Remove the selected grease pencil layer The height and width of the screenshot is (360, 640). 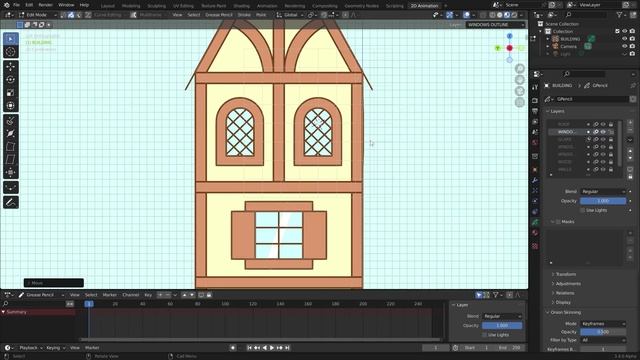click(630, 130)
